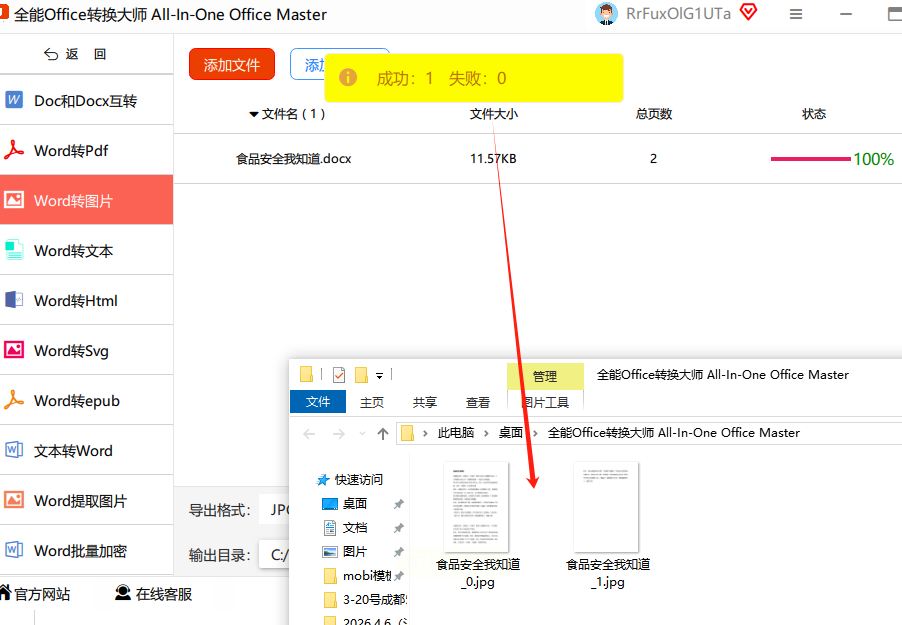
Task: Click the user avatar picture
Action: 606,13
